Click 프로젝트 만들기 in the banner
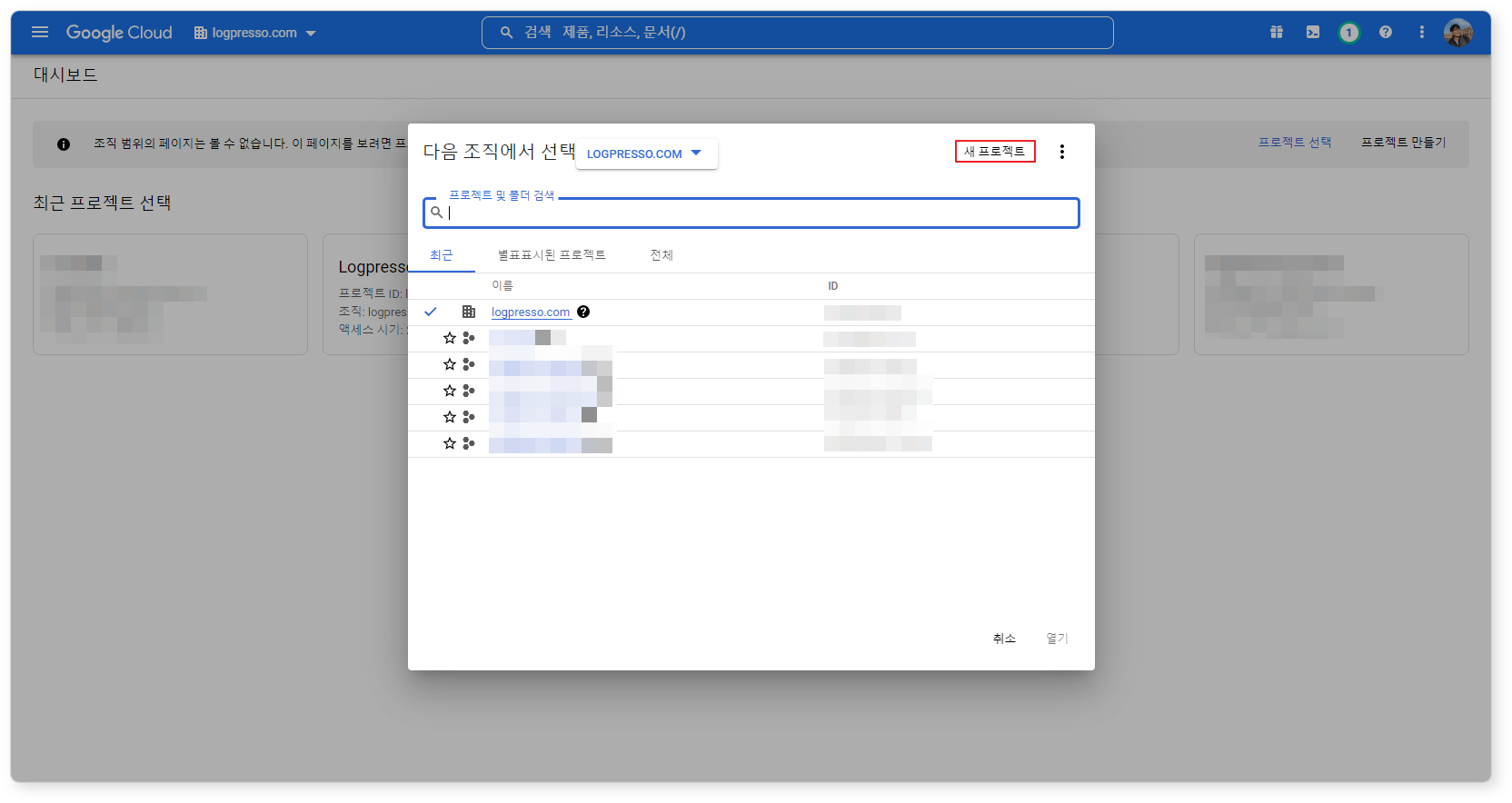 click(x=1404, y=143)
